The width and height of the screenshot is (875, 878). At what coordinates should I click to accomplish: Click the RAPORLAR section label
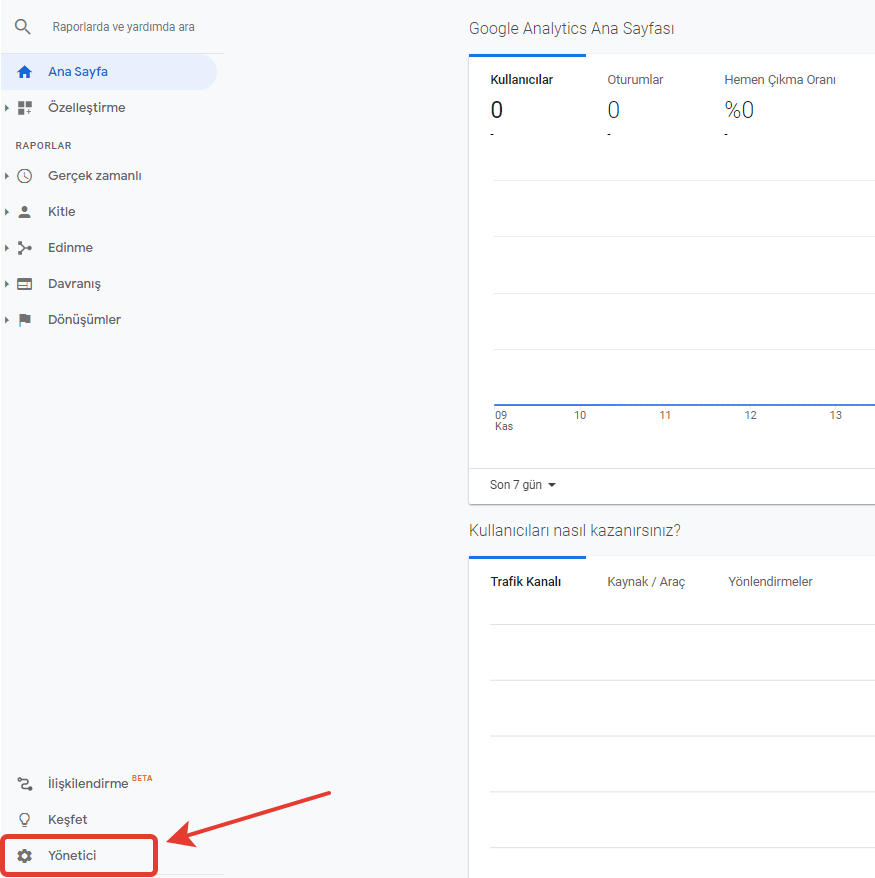point(44,146)
